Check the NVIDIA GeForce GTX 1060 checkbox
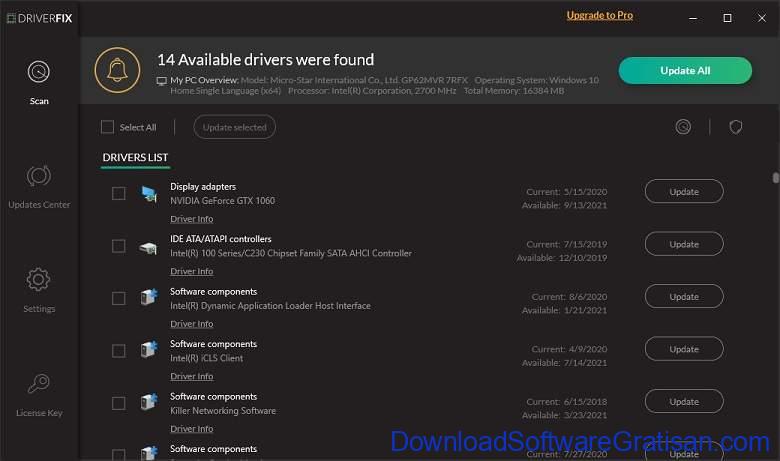Image resolution: width=780 pixels, height=461 pixels. (118, 193)
